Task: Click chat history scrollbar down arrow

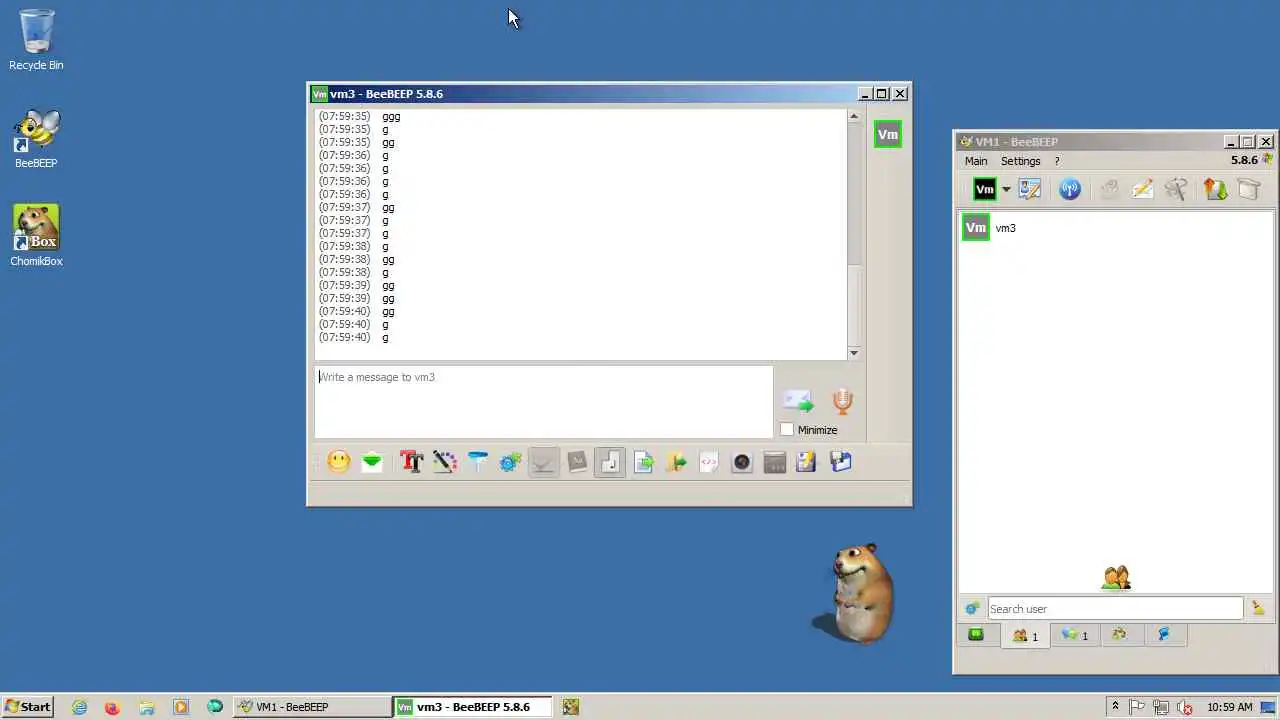Action: [x=854, y=353]
